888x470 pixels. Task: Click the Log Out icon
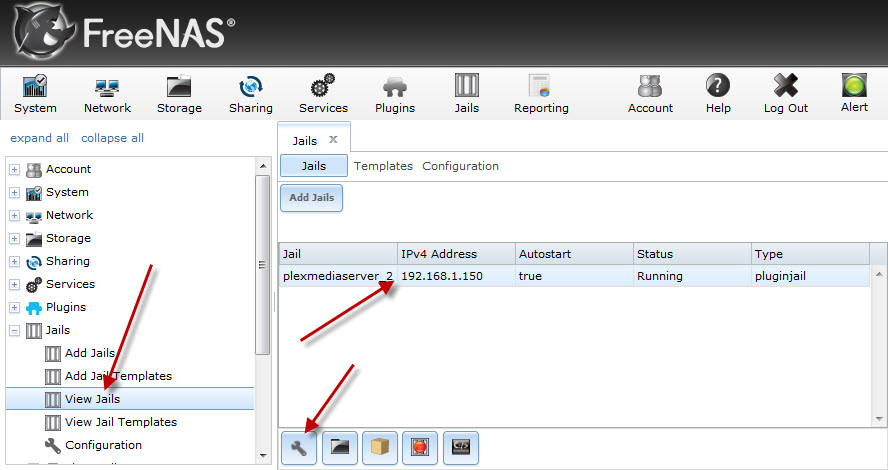coord(785,94)
